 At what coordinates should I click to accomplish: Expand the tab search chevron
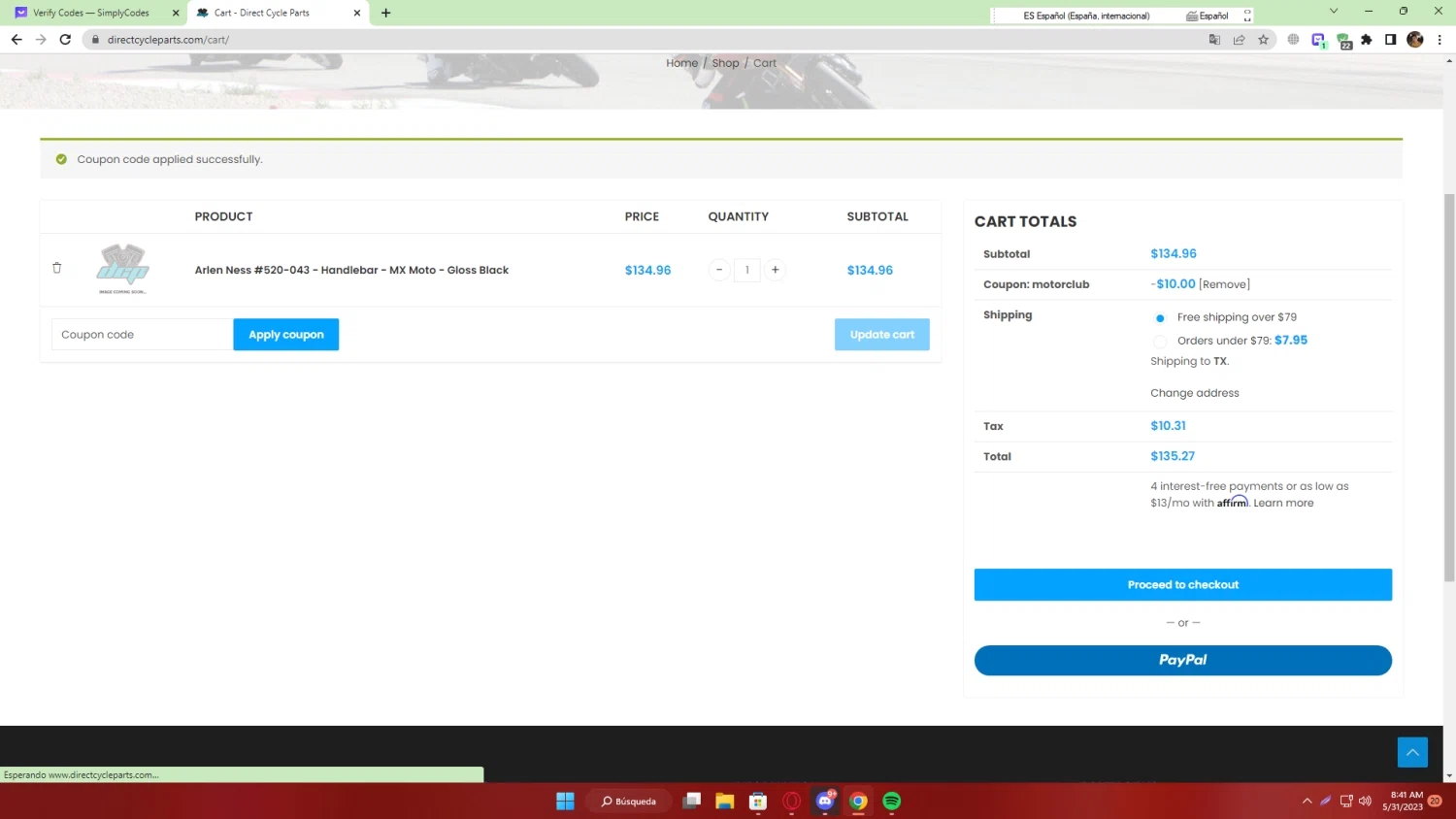pyautogui.click(x=1334, y=11)
